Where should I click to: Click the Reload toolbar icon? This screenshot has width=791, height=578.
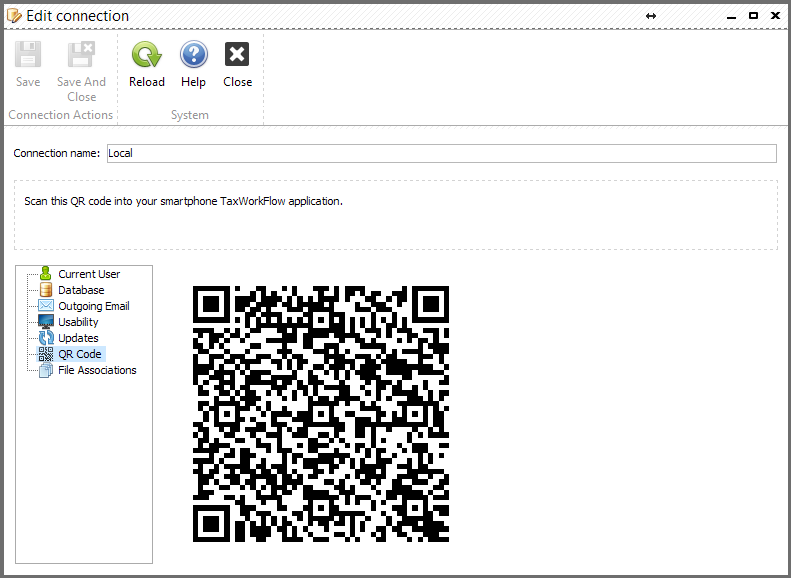click(146, 54)
